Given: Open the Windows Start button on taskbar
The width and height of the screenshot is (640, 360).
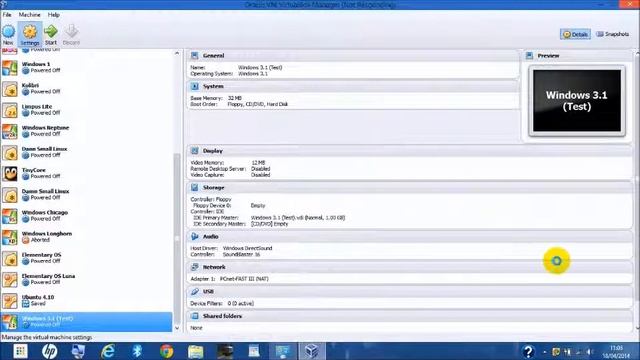Looking at the screenshot, I should [x=20, y=351].
